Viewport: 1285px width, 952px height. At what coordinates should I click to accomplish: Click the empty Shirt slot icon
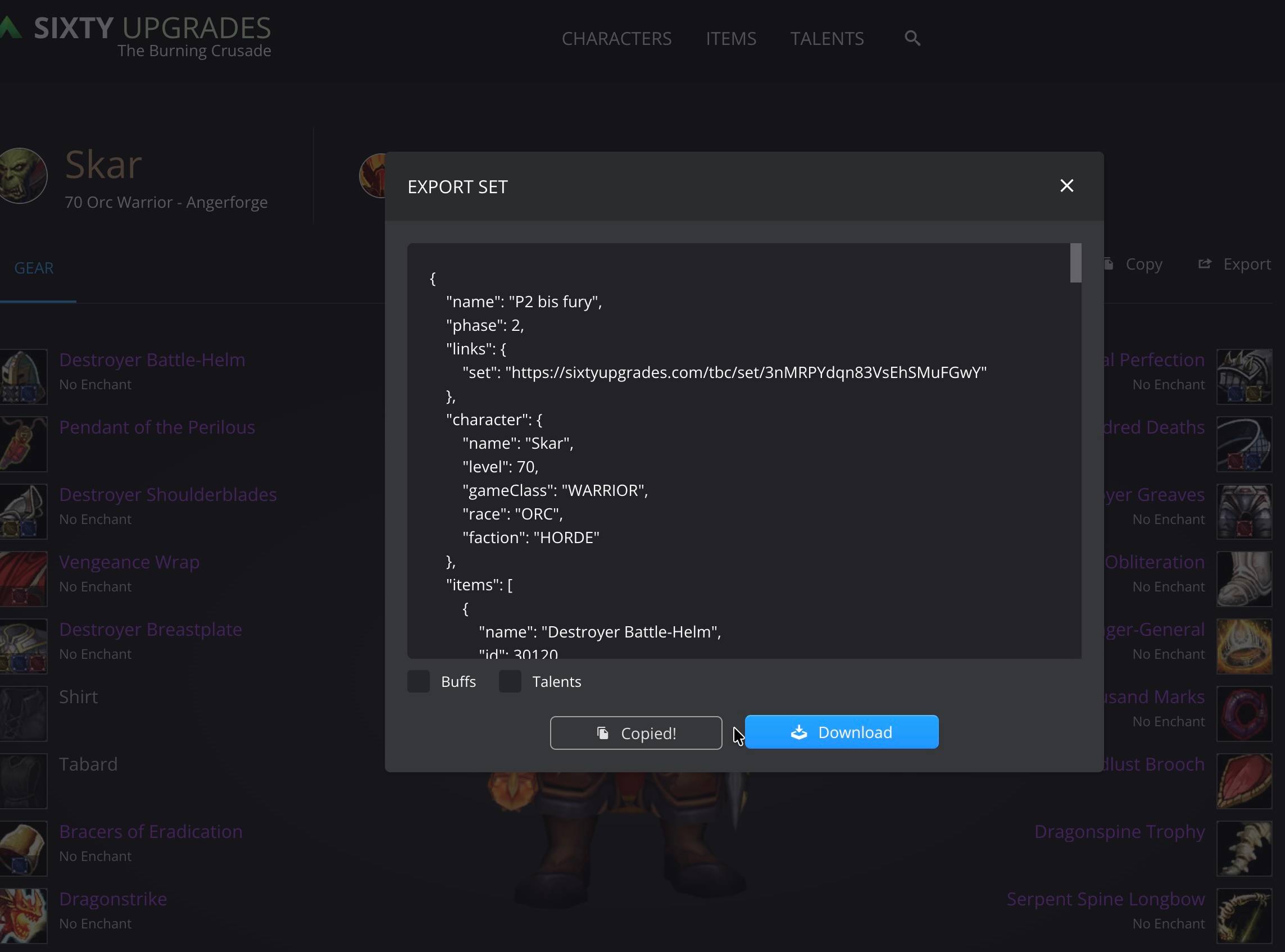[x=22, y=713]
